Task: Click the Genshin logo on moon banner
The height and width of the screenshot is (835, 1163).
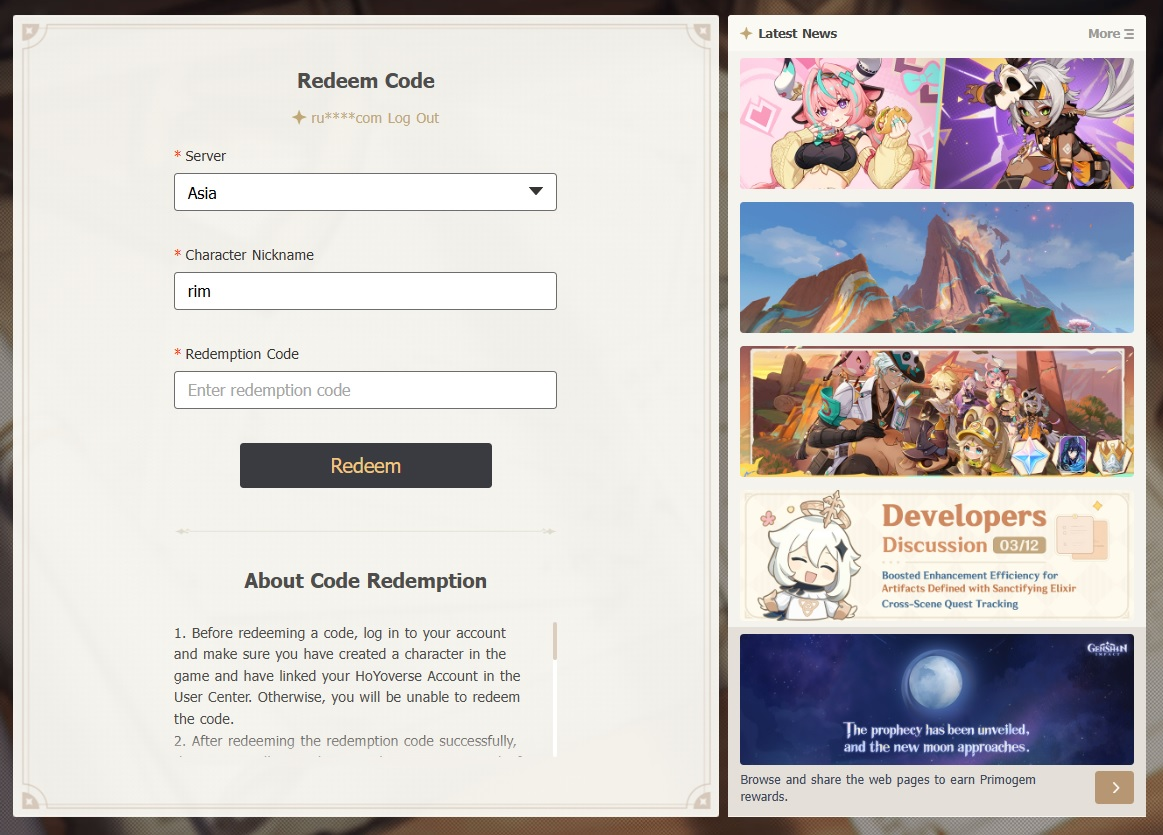Action: click(1107, 648)
